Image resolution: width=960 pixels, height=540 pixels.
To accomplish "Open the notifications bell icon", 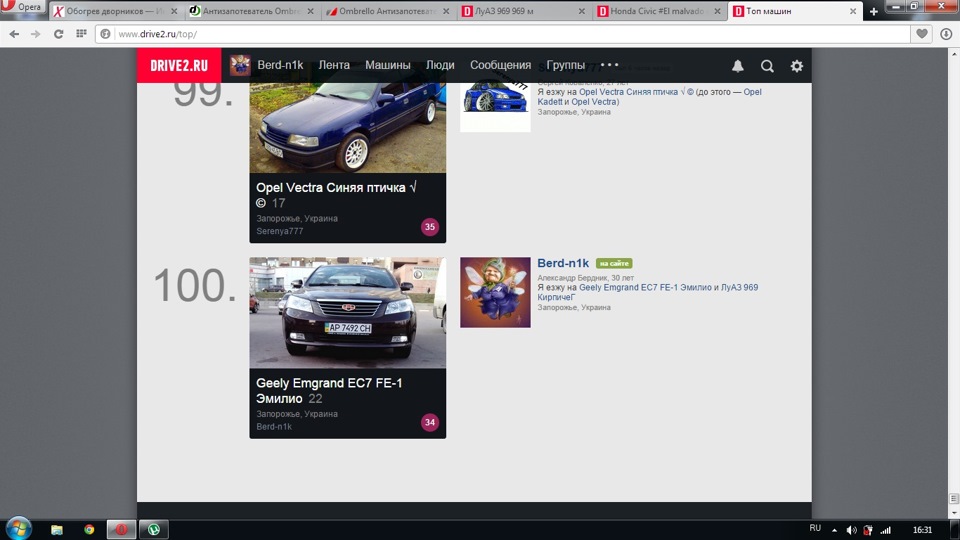I will 738,66.
